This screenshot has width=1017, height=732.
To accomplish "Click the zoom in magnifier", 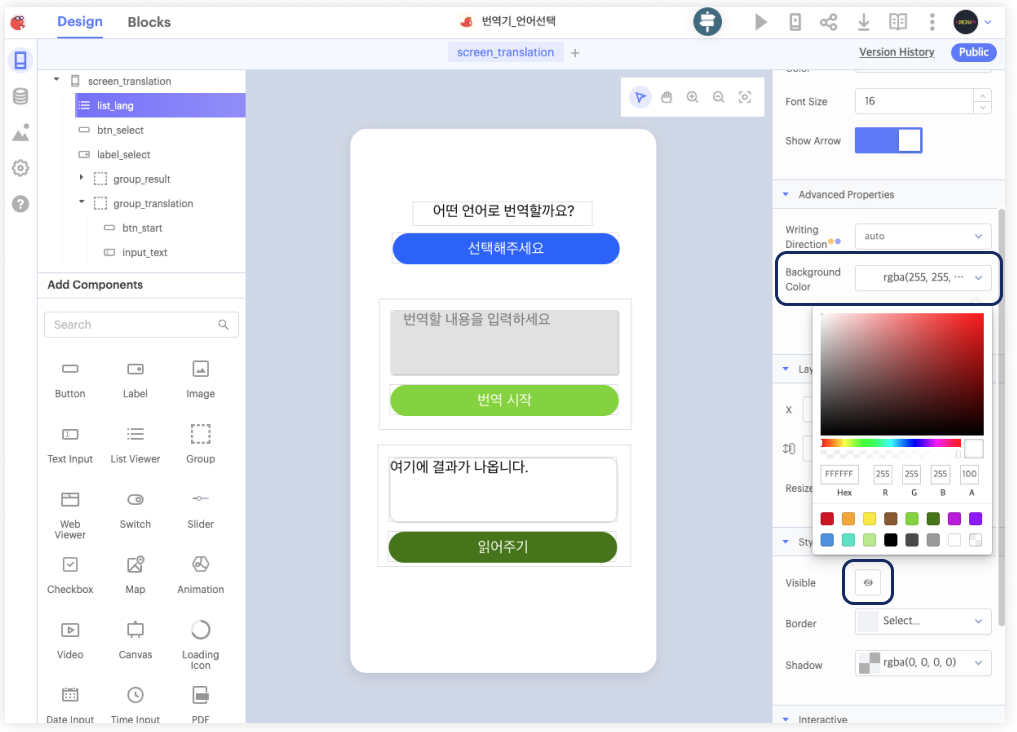I will (692, 97).
